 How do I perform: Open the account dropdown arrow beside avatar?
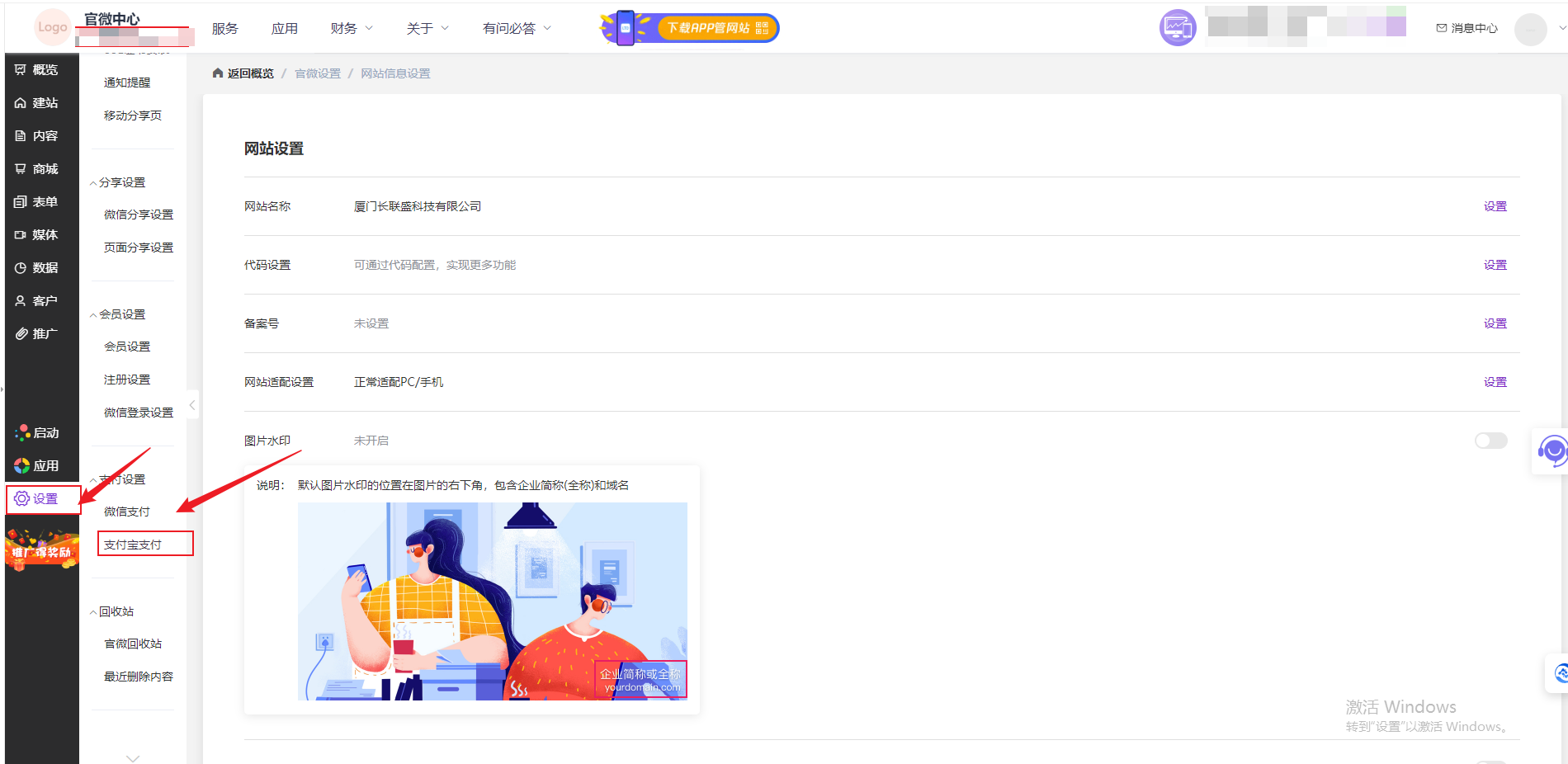tap(1561, 28)
